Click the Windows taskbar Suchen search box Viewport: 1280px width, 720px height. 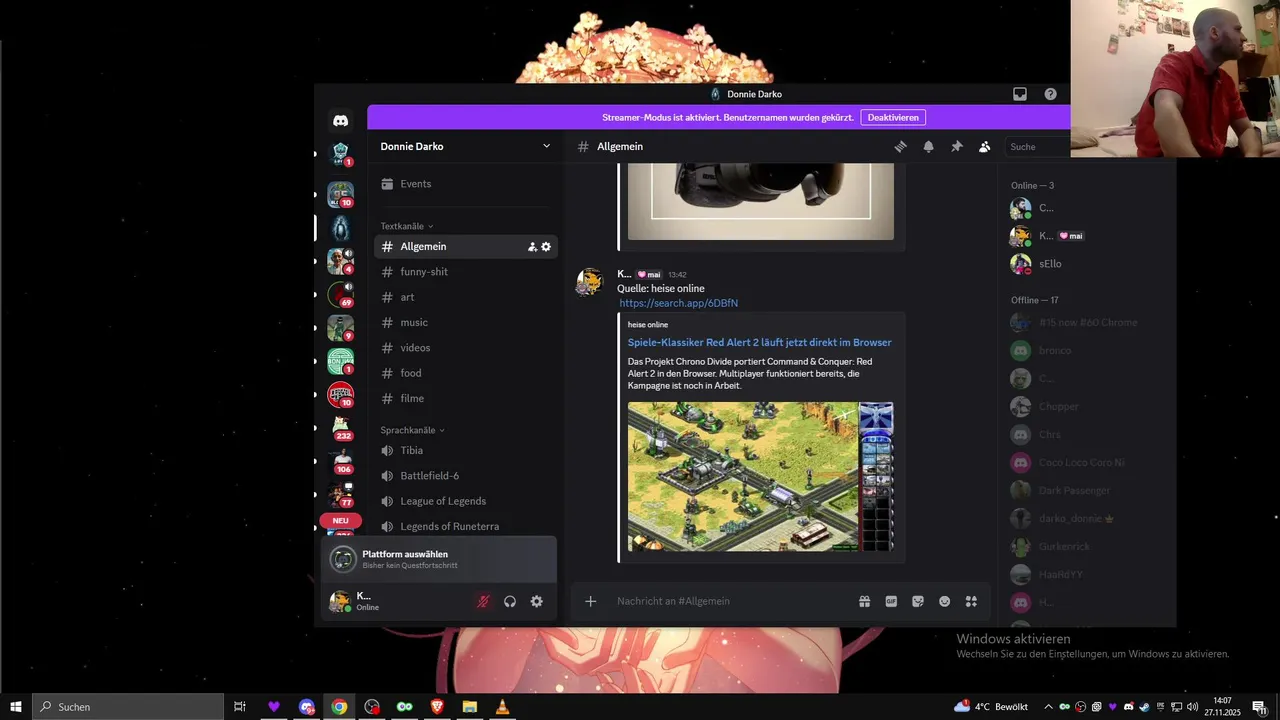tap(128, 707)
